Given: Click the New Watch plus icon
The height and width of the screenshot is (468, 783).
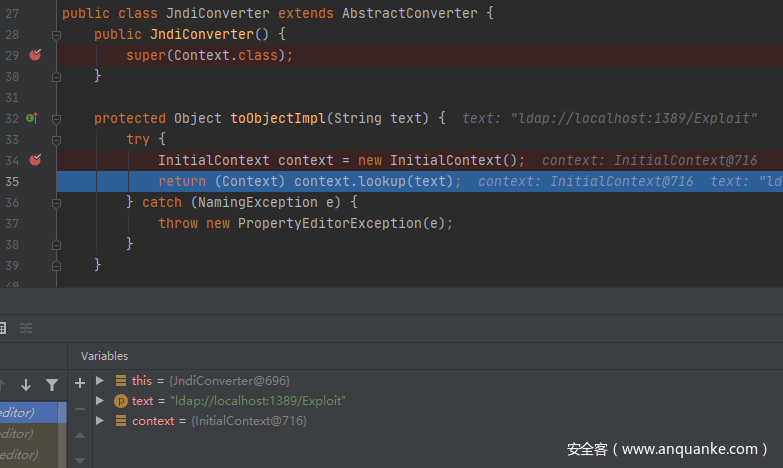Looking at the screenshot, I should 80,382.
